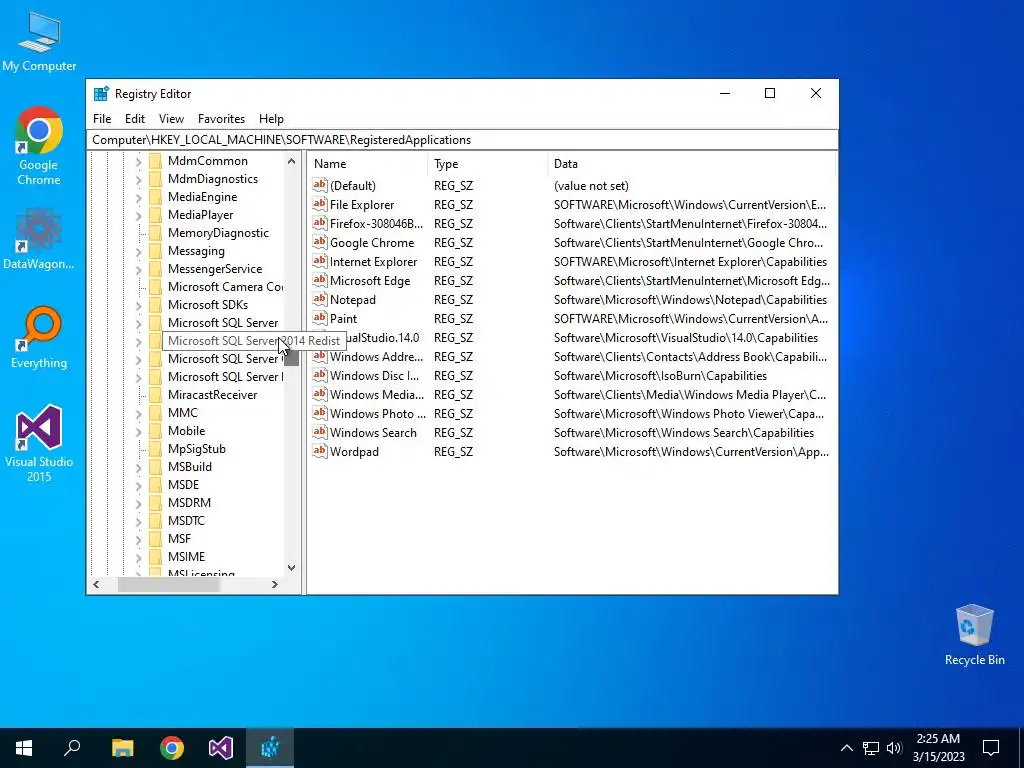Select the Microsoft Edge value
The width and height of the screenshot is (1024, 768).
pos(370,281)
